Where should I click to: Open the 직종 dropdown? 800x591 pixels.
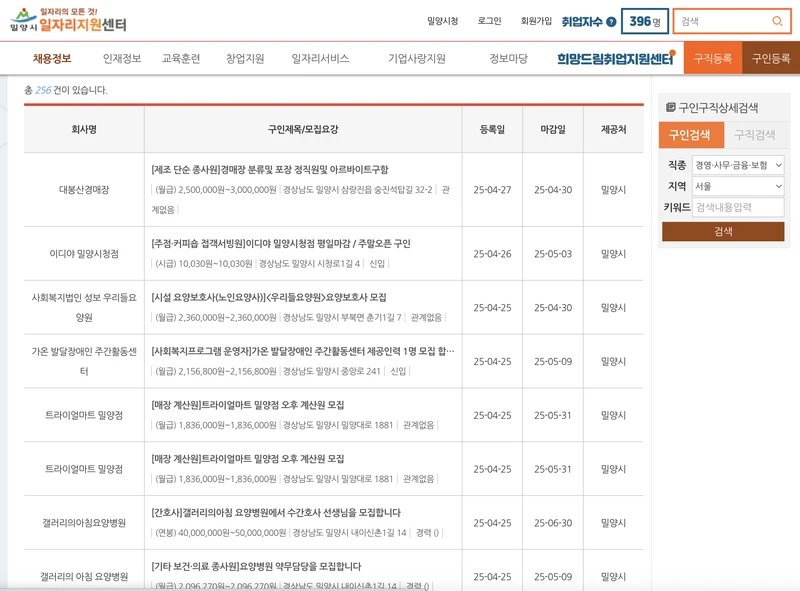click(x=738, y=165)
